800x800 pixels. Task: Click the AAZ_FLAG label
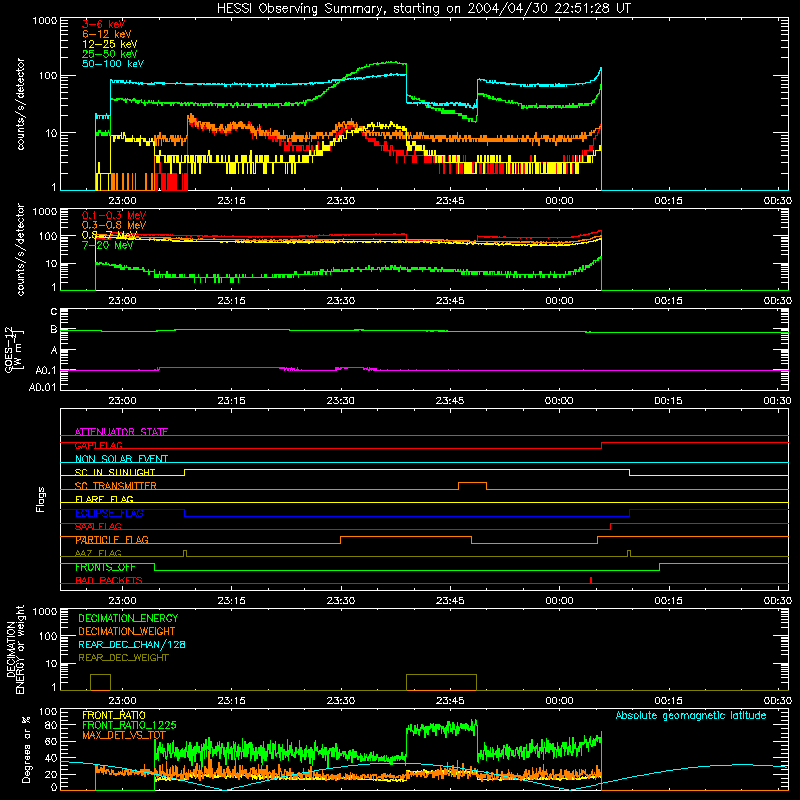[98, 553]
